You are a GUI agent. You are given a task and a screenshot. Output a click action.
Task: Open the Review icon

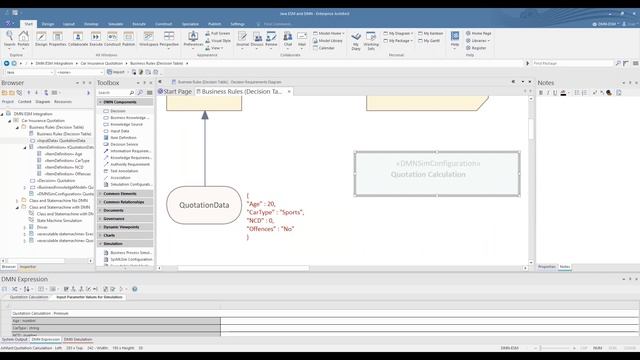click(271, 39)
